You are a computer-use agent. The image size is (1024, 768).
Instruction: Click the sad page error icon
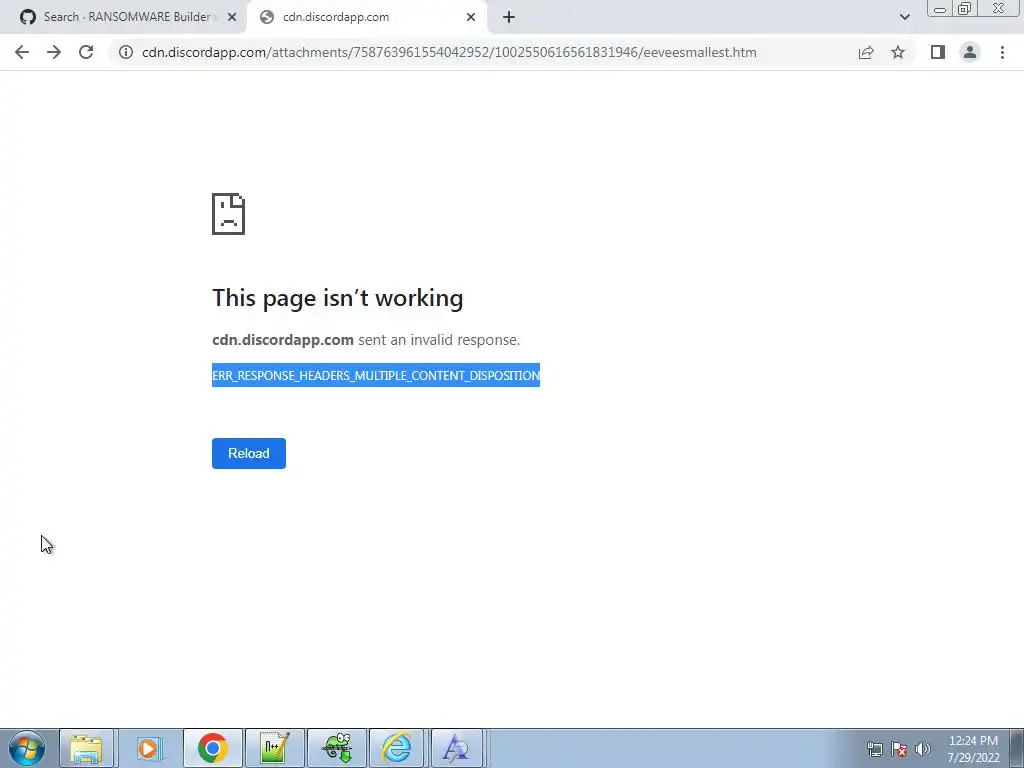pos(229,214)
